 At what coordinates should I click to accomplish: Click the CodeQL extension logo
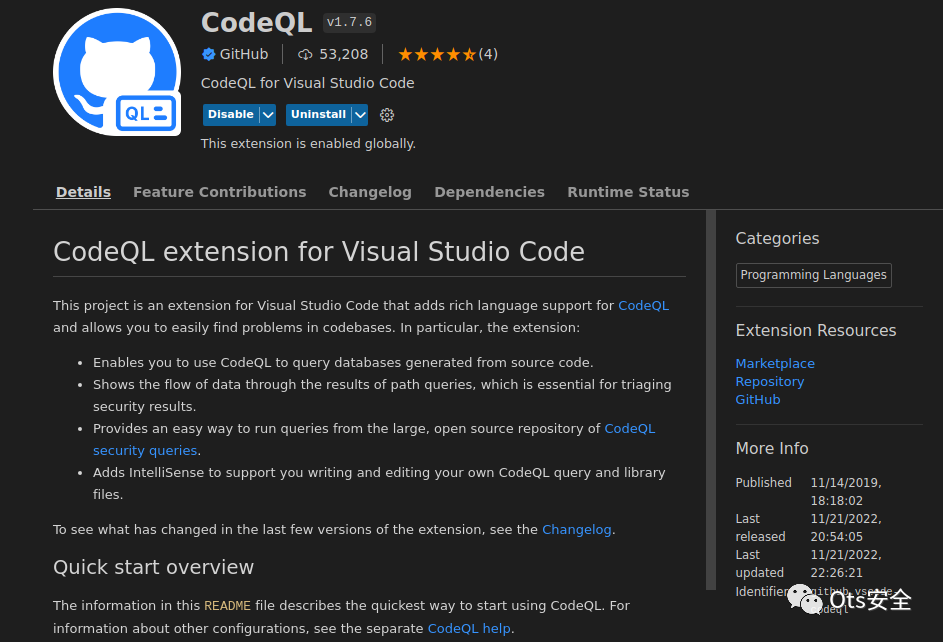118,73
